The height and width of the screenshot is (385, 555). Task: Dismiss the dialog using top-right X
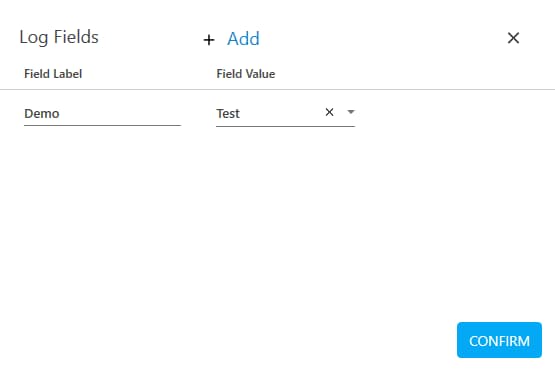click(513, 38)
